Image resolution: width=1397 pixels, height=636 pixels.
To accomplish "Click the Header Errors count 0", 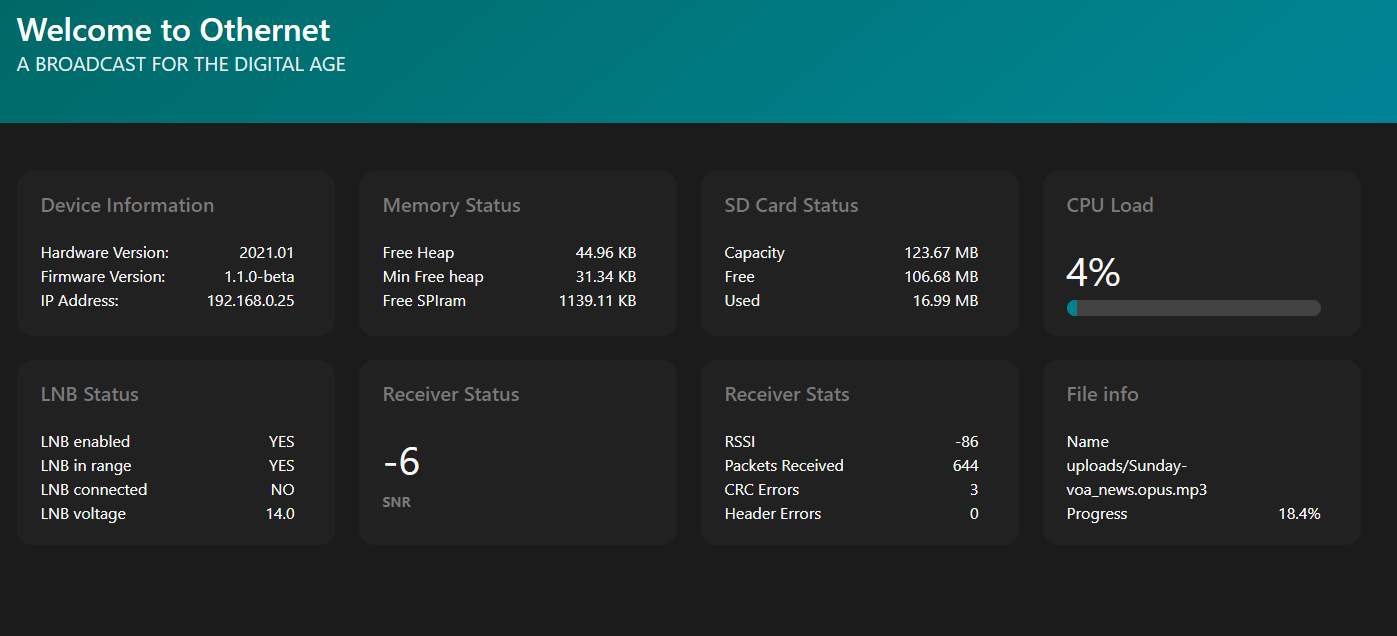I will click(x=974, y=514).
